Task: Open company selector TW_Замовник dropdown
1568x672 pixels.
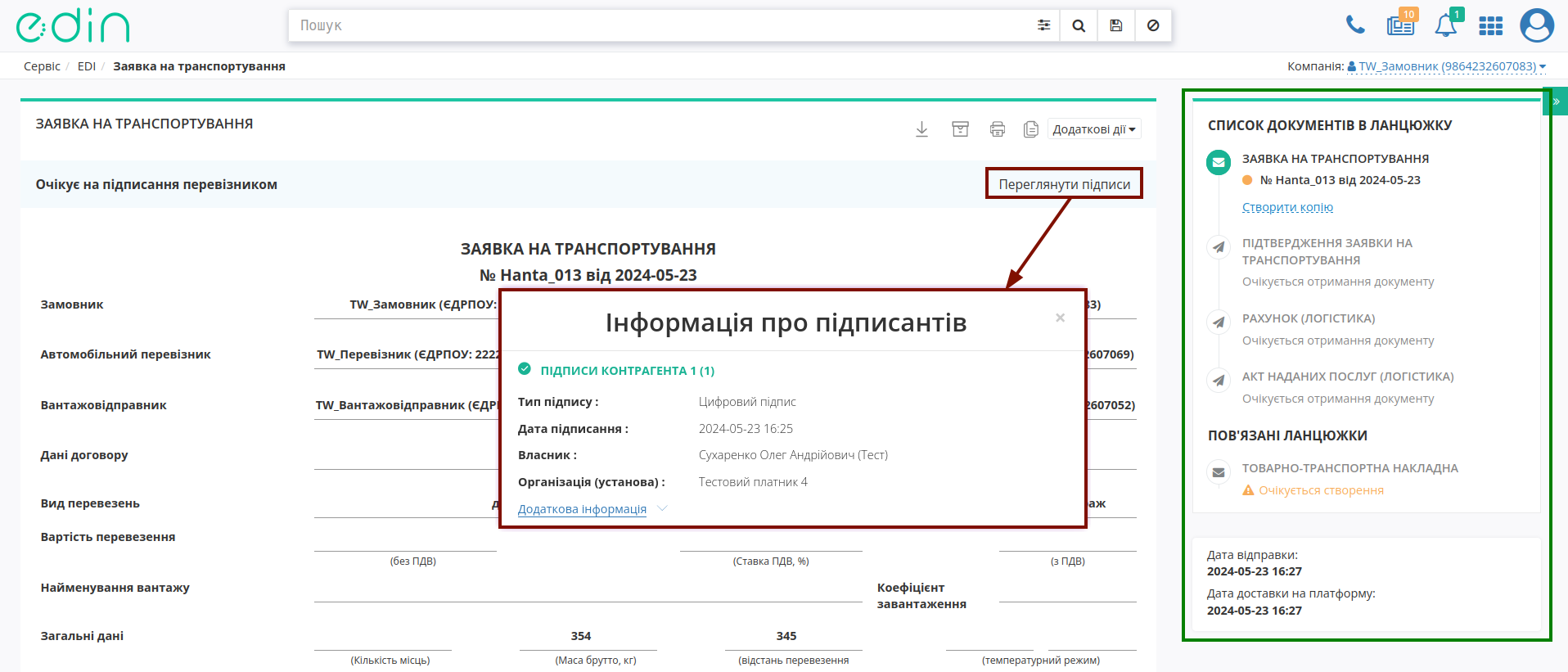Action: [1447, 66]
